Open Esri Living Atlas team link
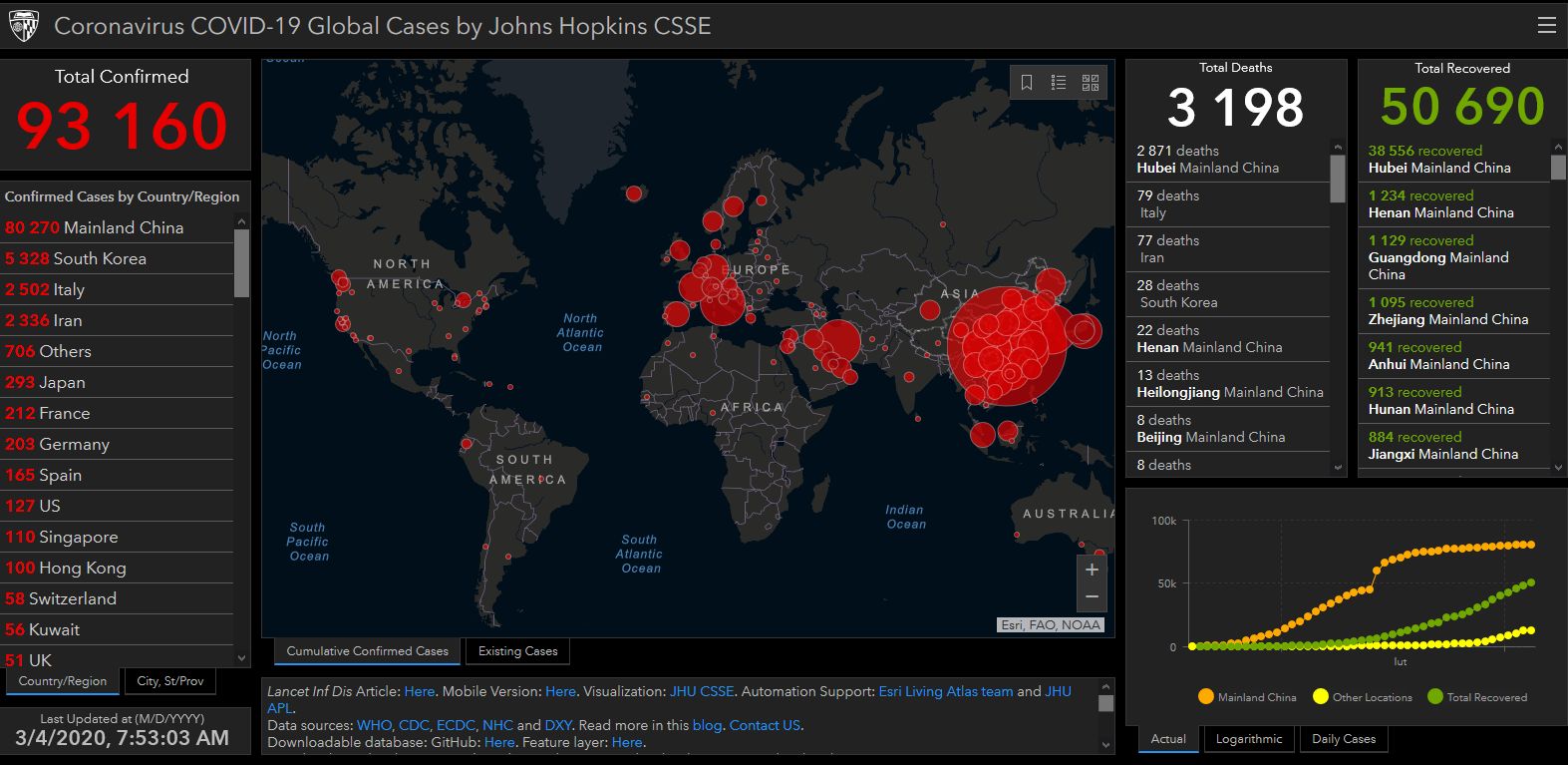 [945, 691]
